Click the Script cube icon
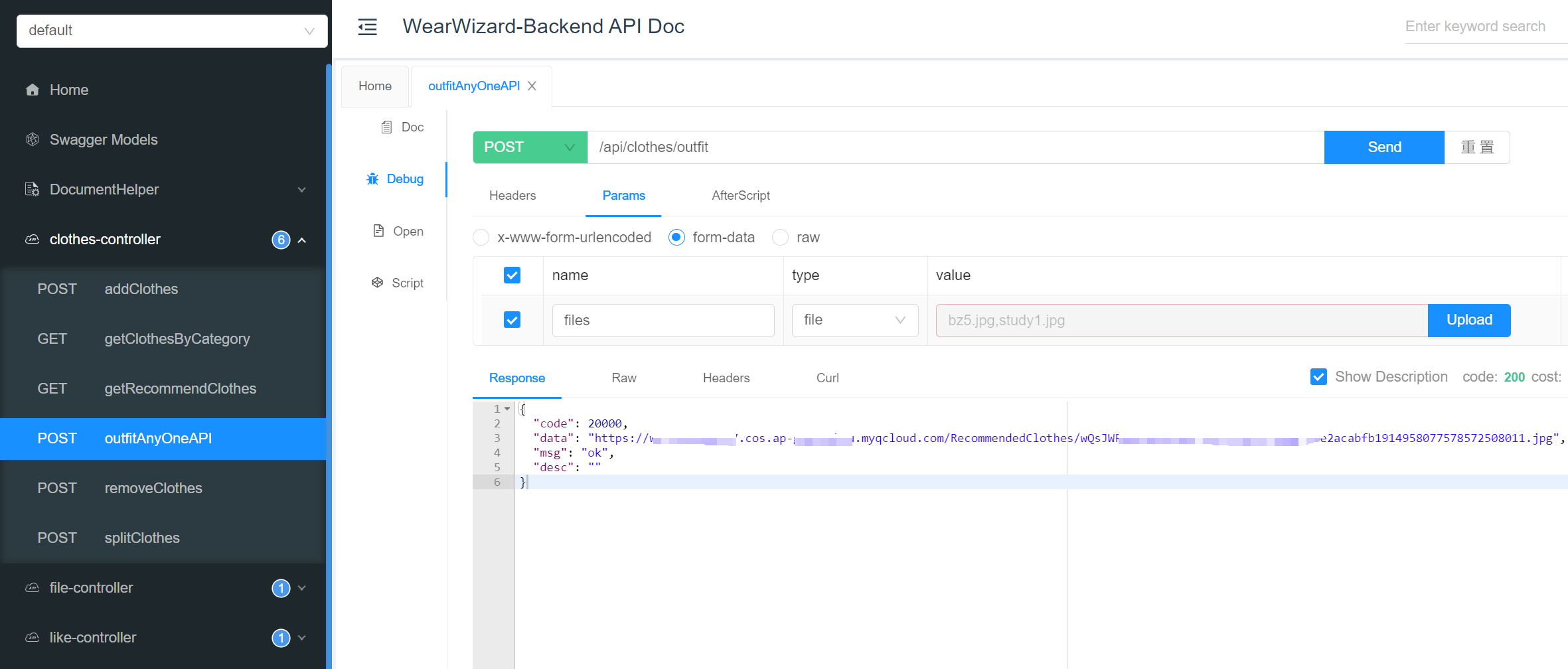The image size is (1568, 669). (x=377, y=283)
